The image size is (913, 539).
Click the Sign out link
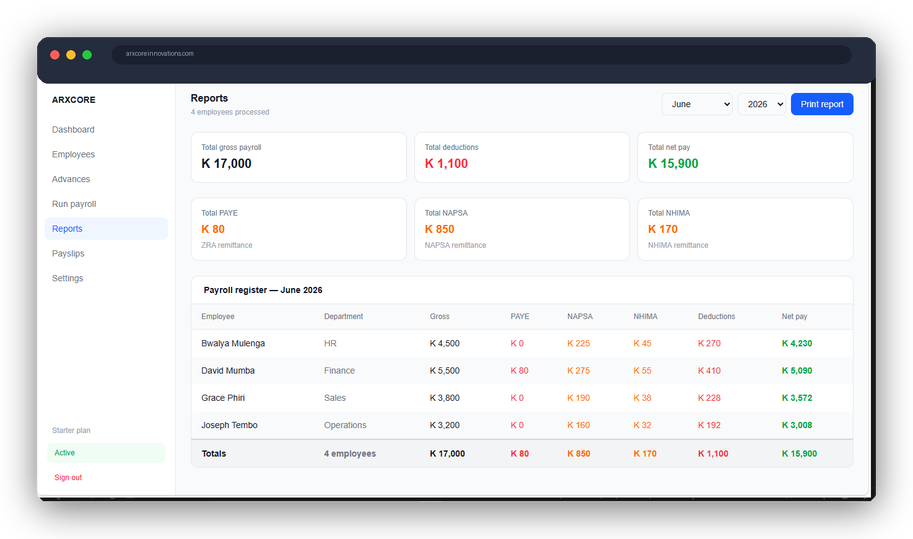[x=68, y=477]
